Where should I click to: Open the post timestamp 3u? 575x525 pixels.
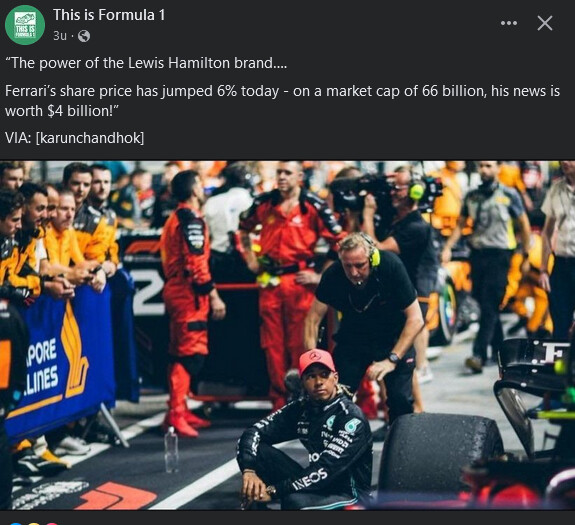tap(60, 36)
